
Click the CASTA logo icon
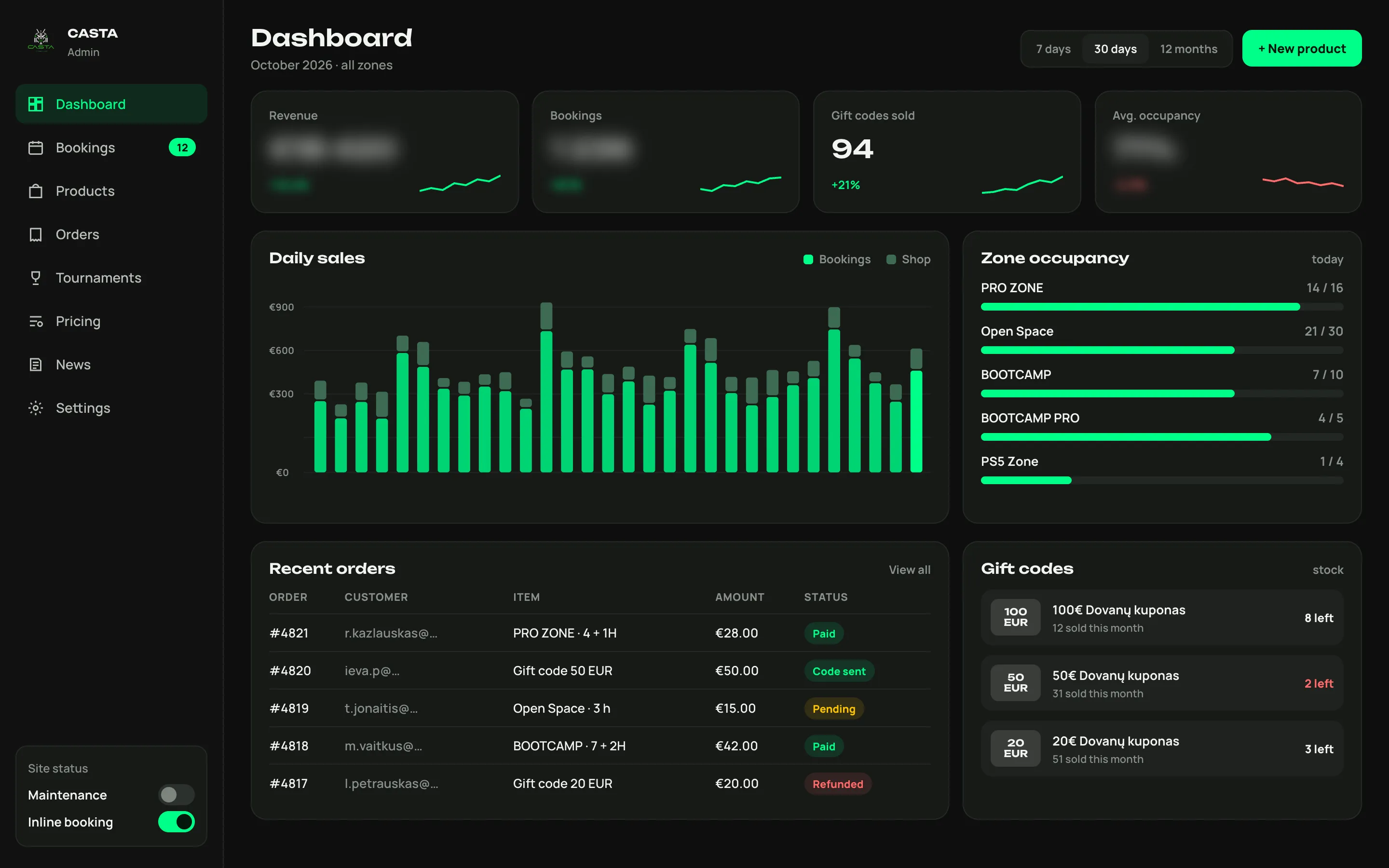[41, 41]
